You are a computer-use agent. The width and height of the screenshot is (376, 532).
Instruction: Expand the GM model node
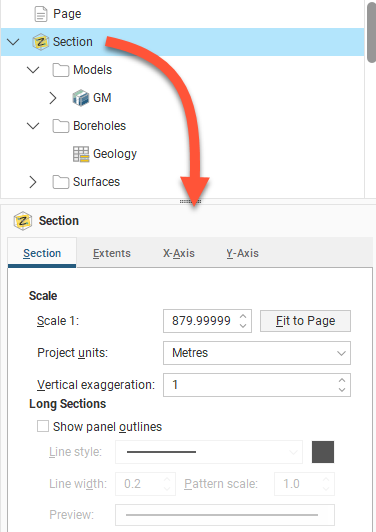53,98
